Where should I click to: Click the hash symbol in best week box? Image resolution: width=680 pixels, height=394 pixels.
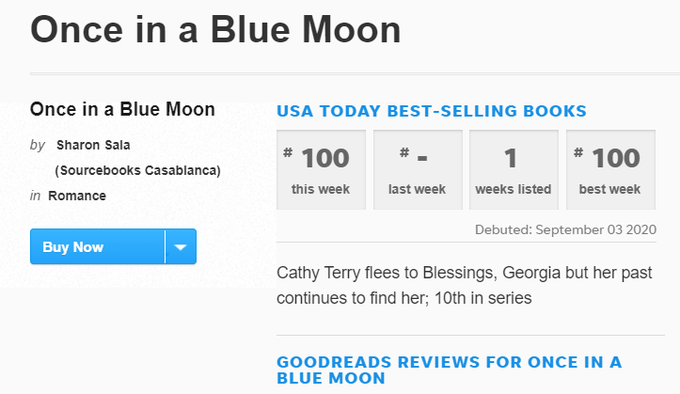tap(579, 152)
